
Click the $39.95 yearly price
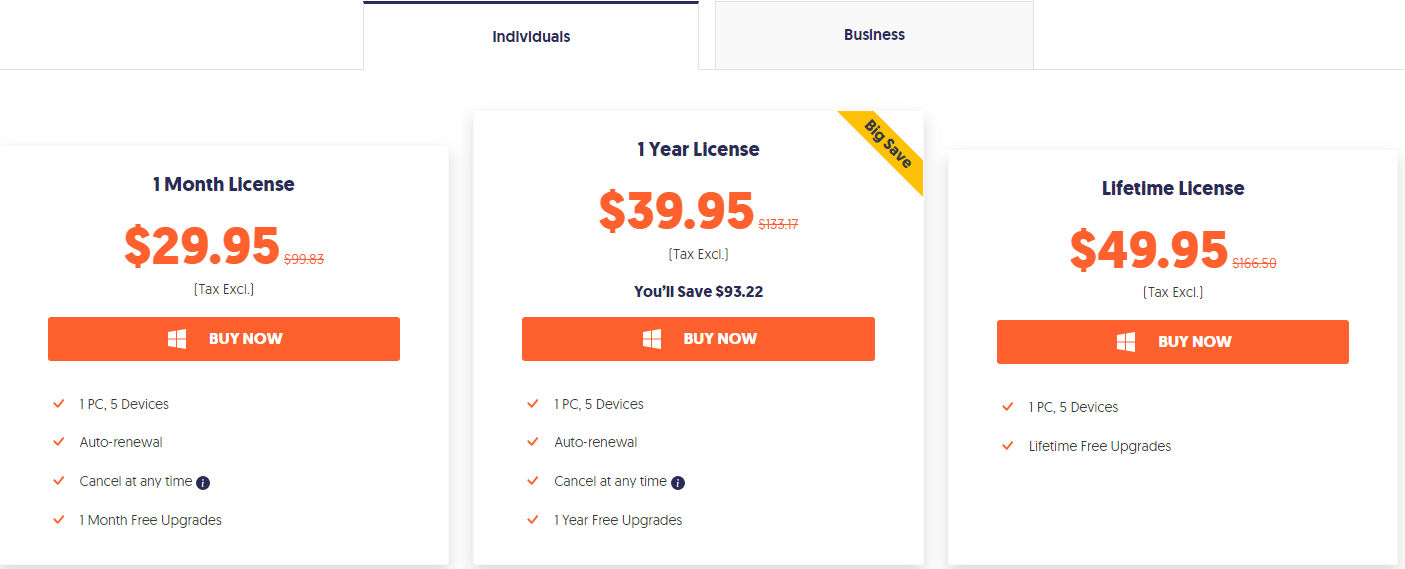click(676, 211)
